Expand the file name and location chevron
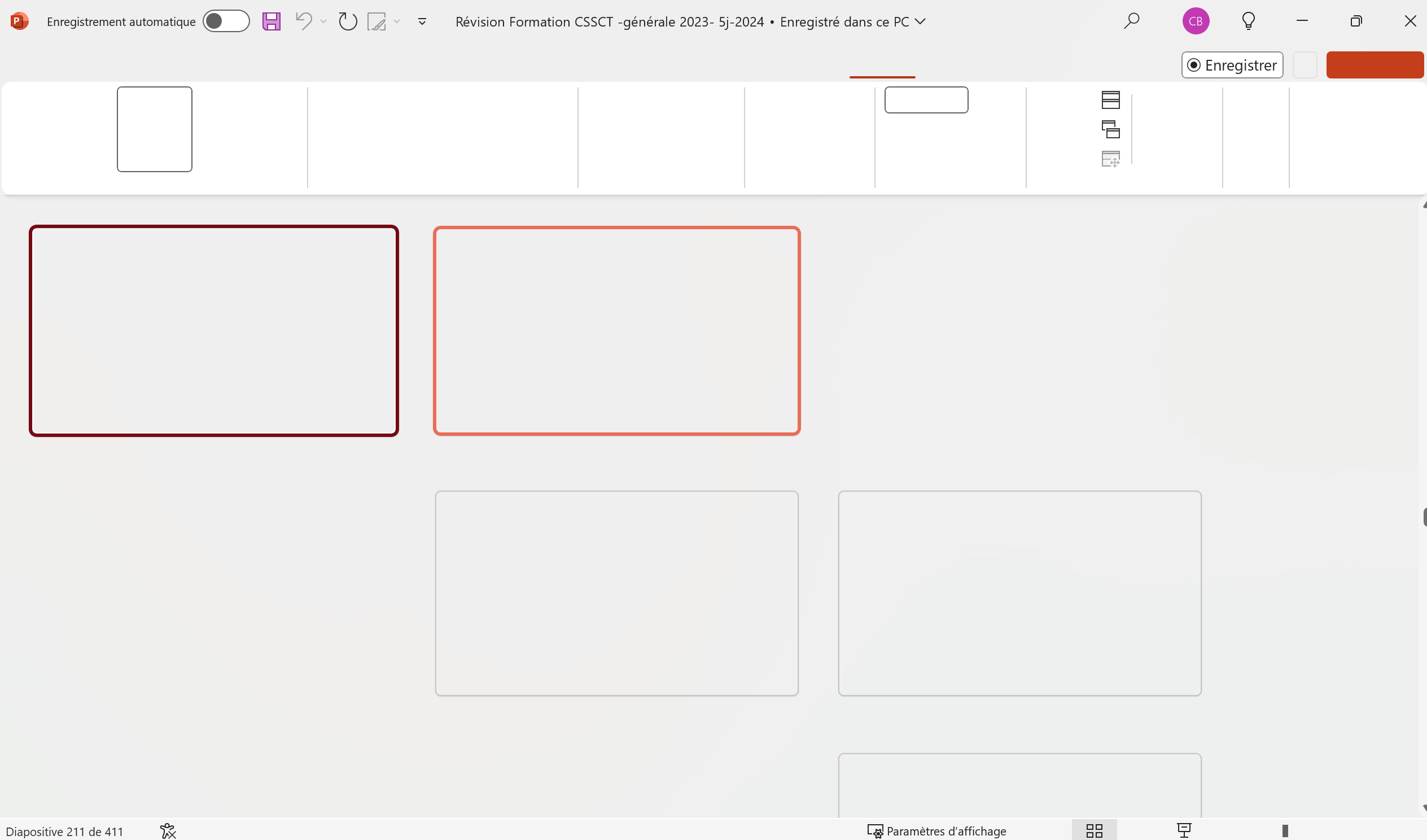Viewport: 1427px width, 840px height. [920, 21]
